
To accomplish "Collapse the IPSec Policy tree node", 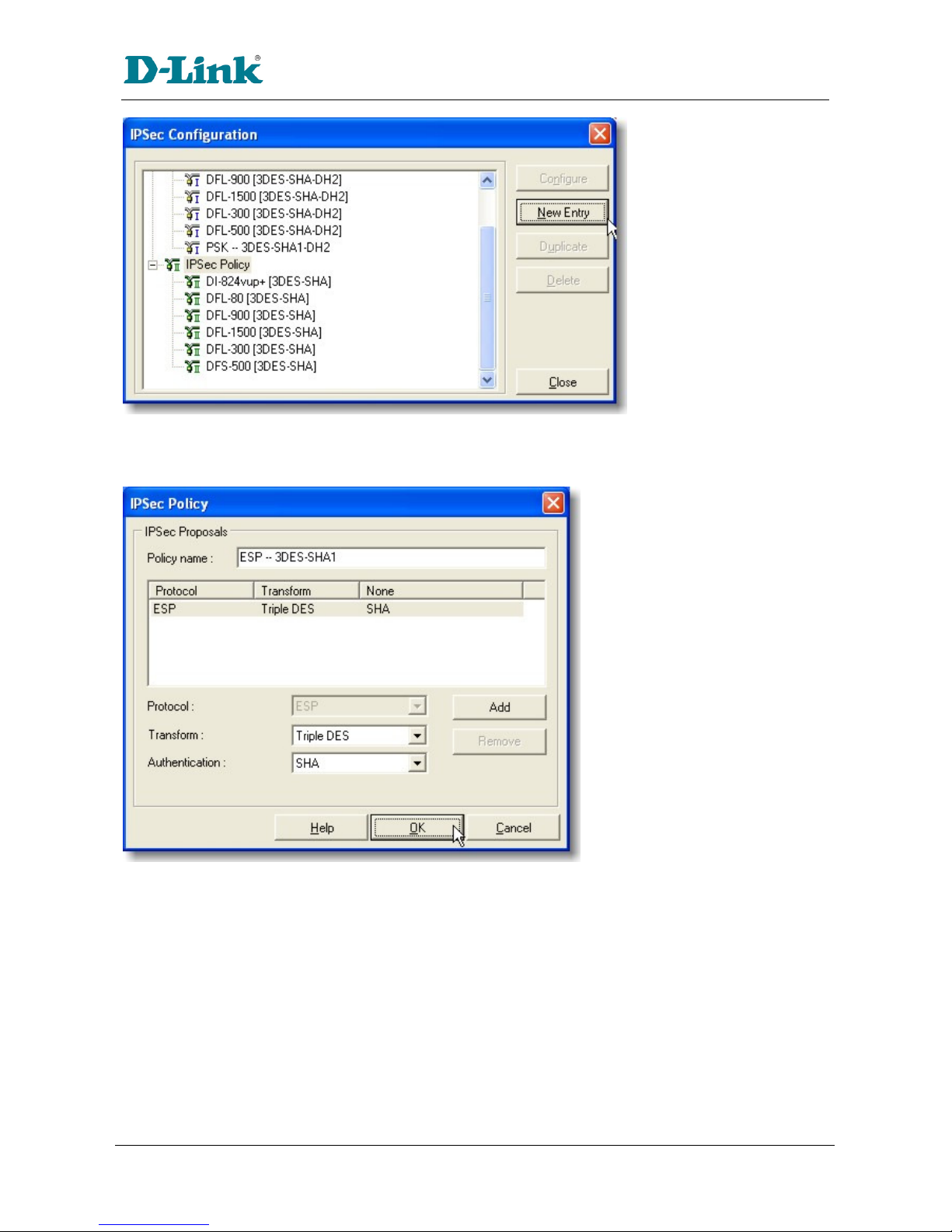I will coord(153,265).
